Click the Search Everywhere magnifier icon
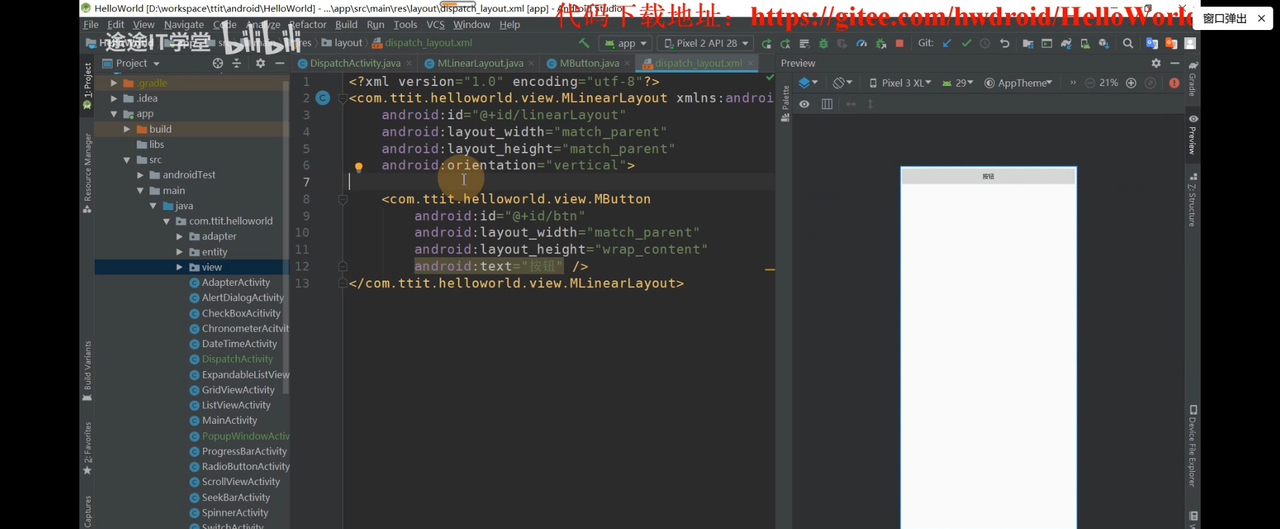The width and height of the screenshot is (1280, 529). [1128, 43]
